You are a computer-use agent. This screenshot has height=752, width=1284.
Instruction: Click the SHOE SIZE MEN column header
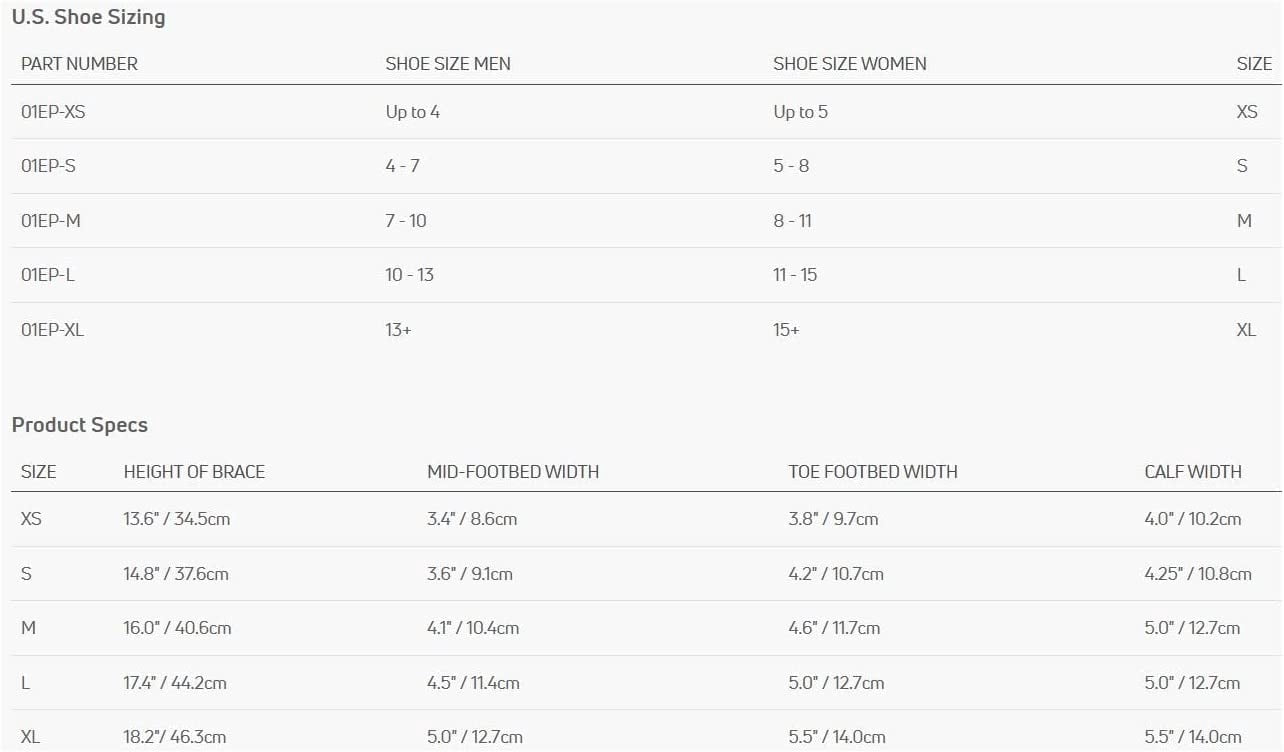click(448, 64)
